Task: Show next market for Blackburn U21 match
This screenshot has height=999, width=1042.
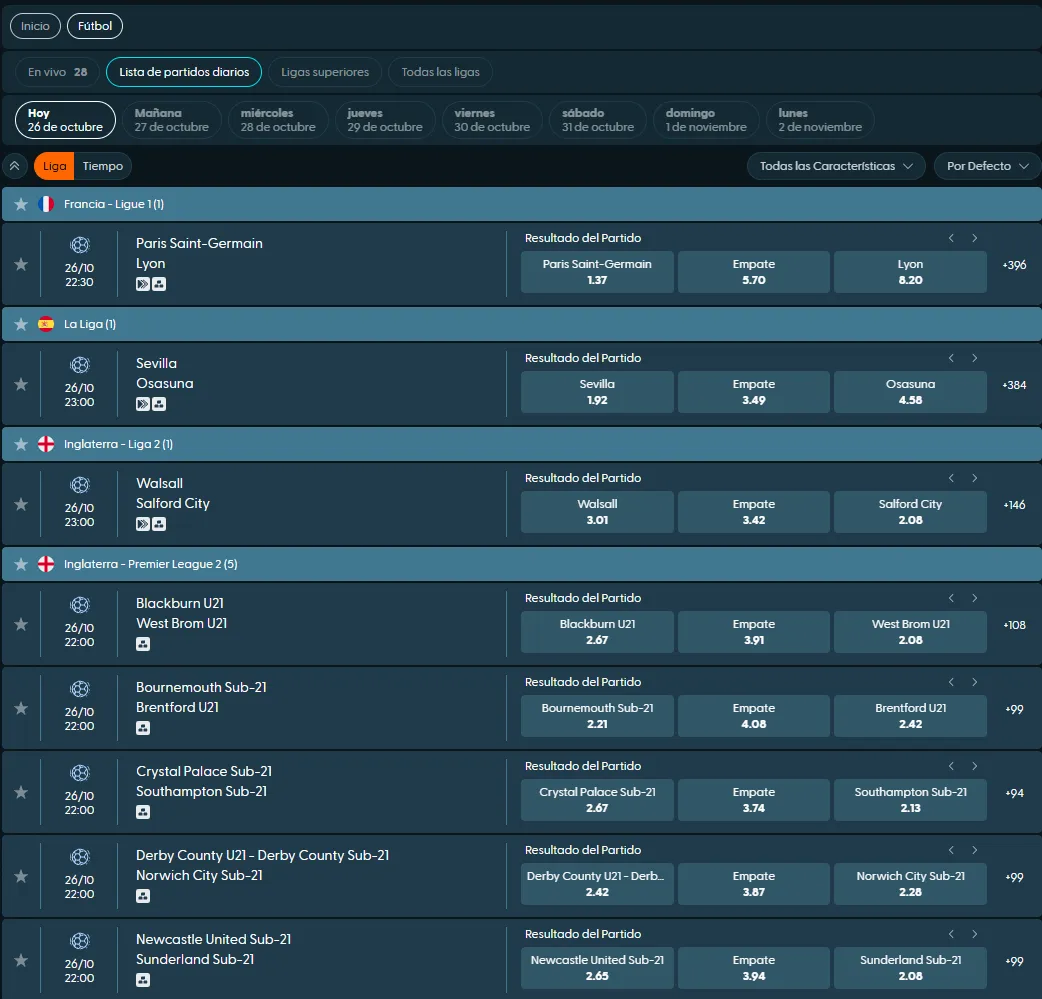Action: pyautogui.click(x=974, y=598)
